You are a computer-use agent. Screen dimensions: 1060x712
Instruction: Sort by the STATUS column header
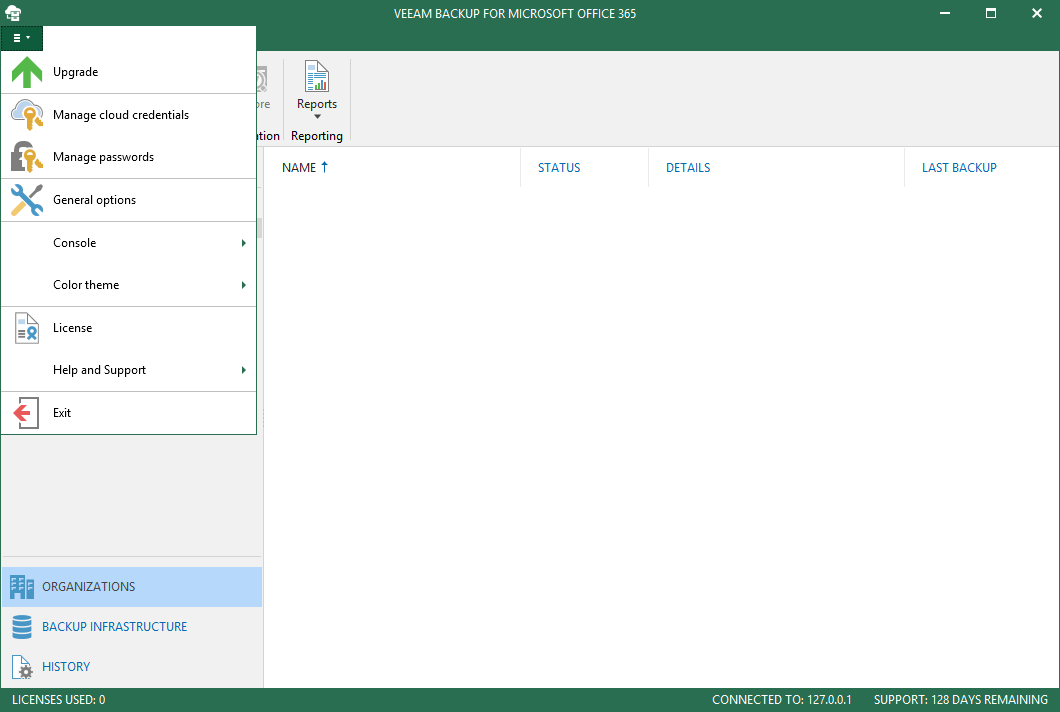(x=584, y=168)
